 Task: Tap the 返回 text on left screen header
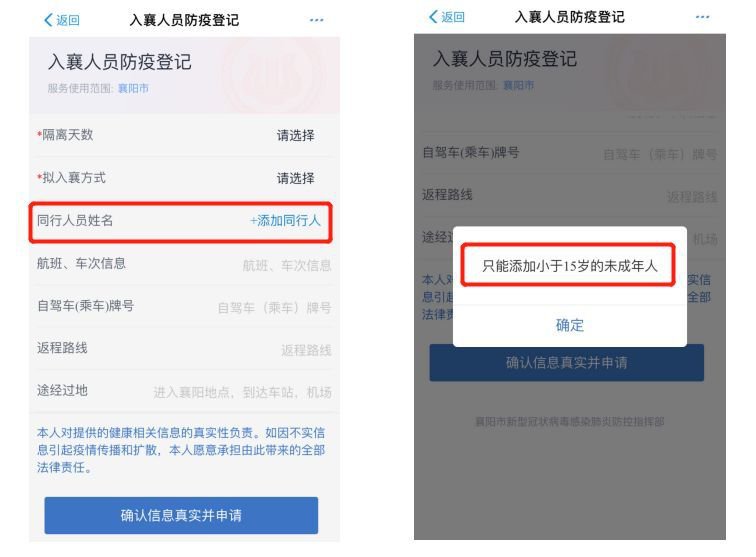coord(68,20)
